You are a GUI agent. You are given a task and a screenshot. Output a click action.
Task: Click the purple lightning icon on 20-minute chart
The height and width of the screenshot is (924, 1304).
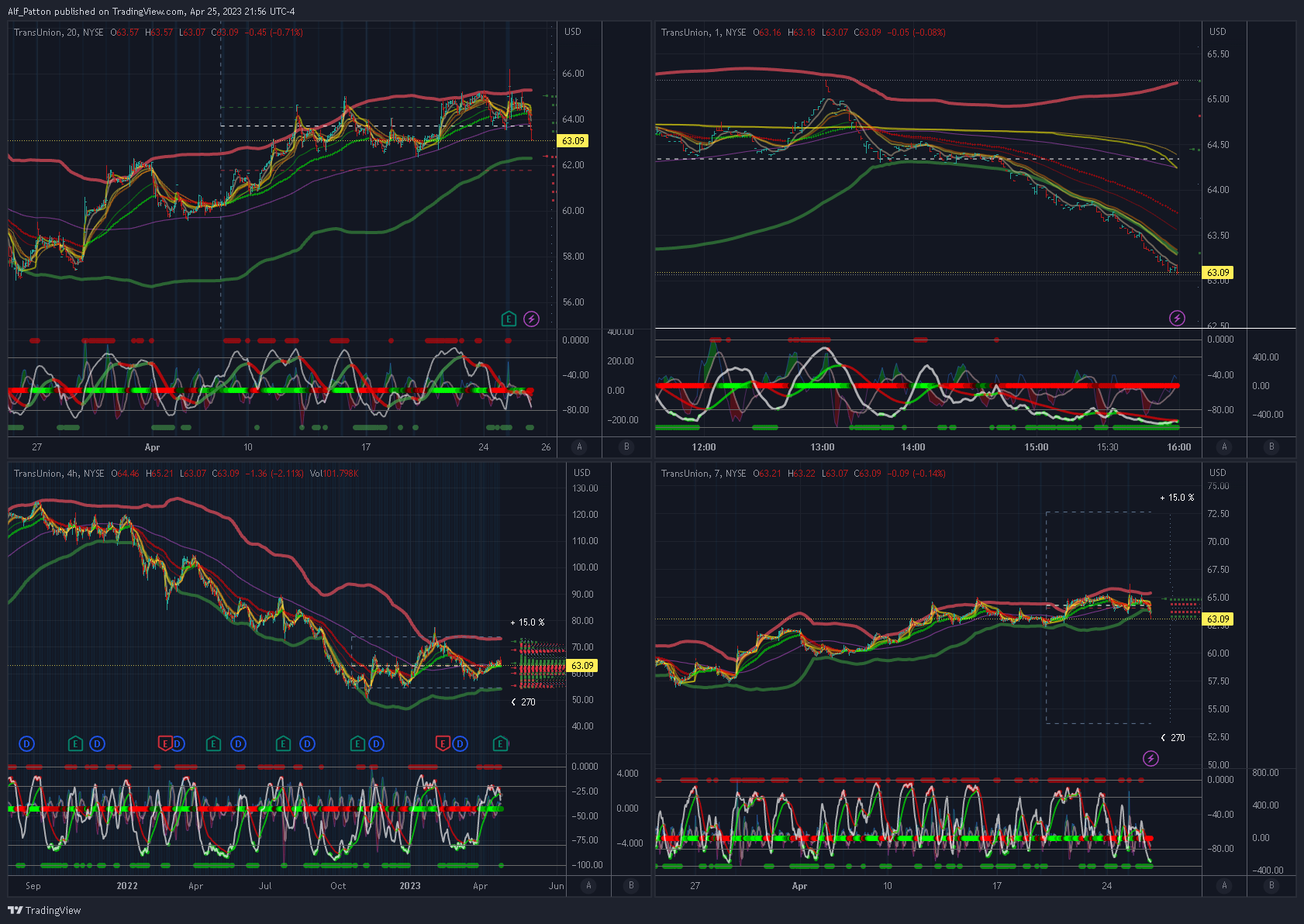[531, 319]
